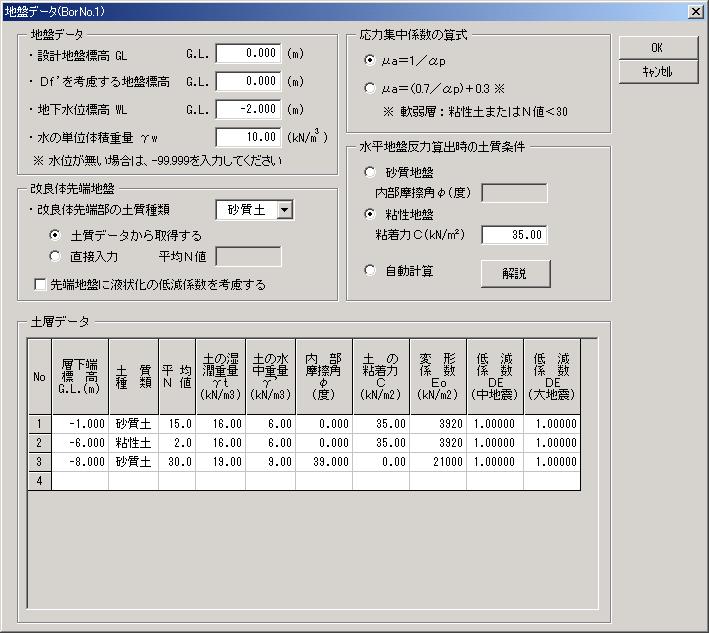
Task: Click DE(大地震) cell 1.00000 in row 3
Action: [x=552, y=462]
